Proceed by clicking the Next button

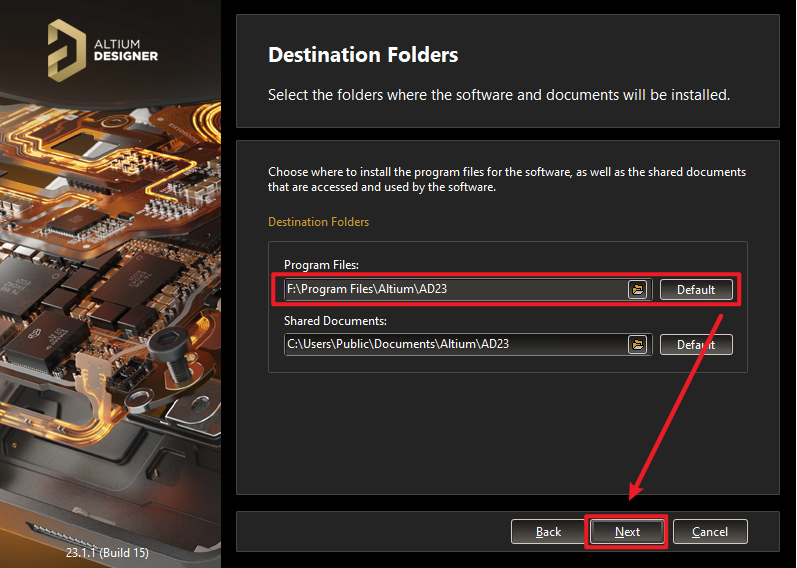pyautogui.click(x=627, y=532)
